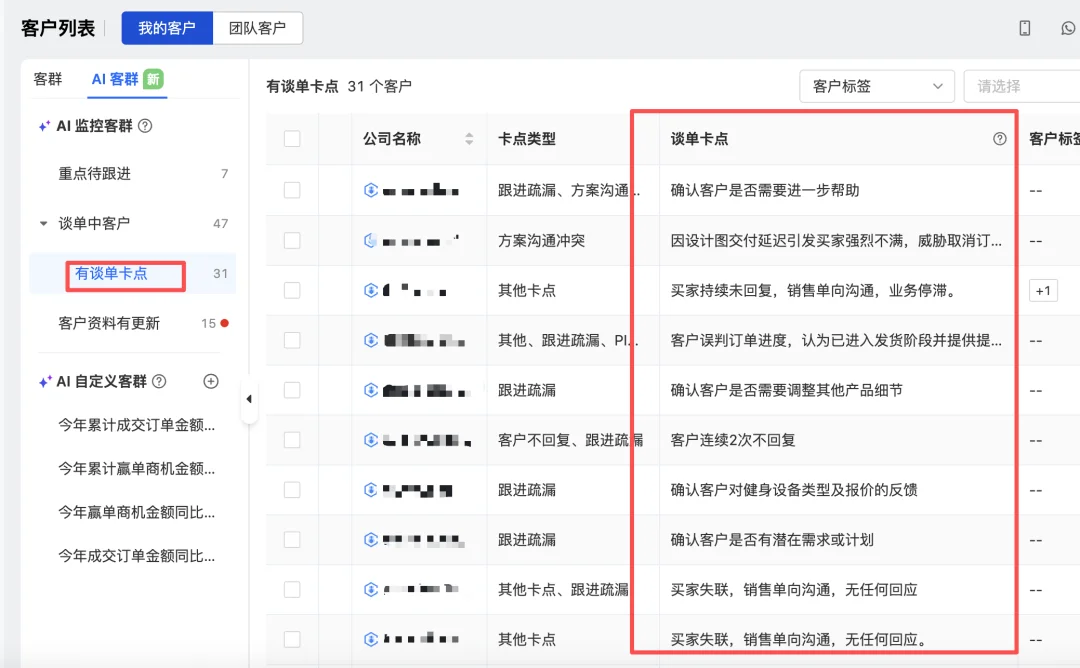Click the +1 tag in the 客户标签 column
The height and width of the screenshot is (668, 1080).
click(1043, 290)
